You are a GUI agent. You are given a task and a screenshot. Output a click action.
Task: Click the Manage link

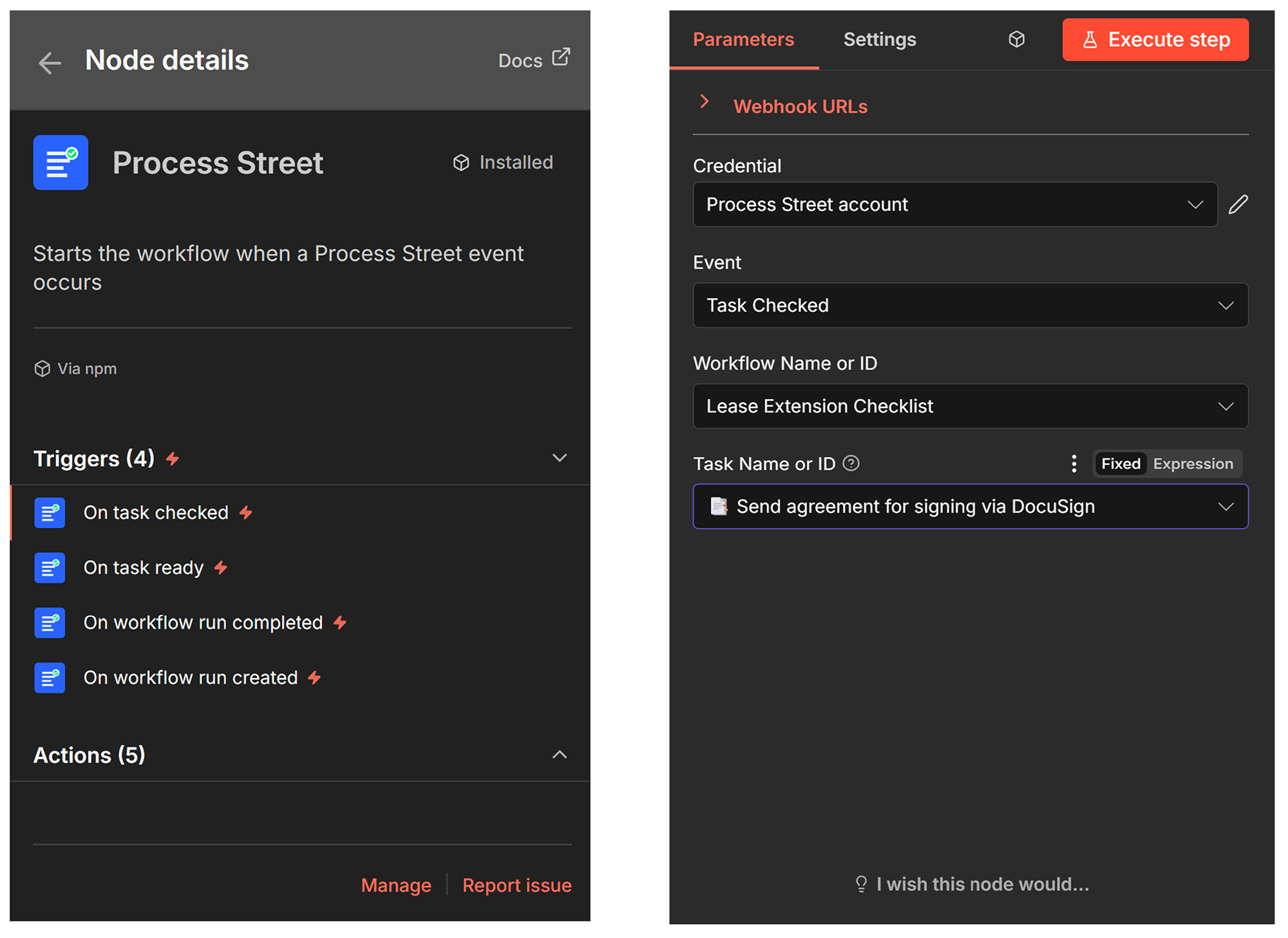pos(396,885)
